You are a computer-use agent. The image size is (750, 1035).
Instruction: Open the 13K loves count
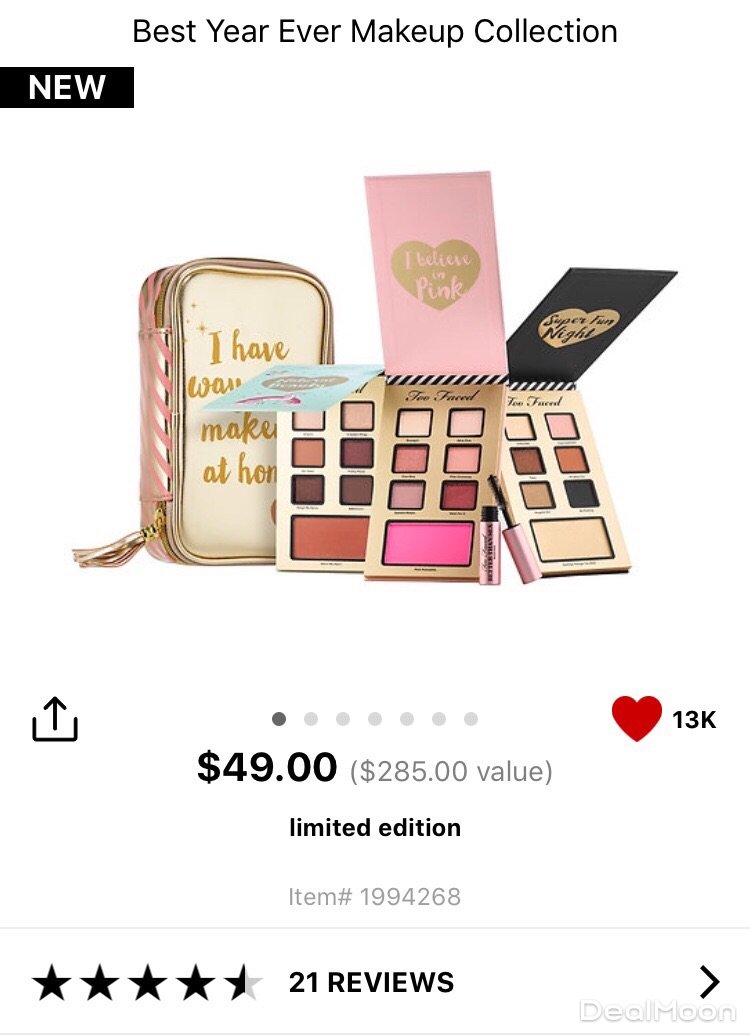click(694, 719)
